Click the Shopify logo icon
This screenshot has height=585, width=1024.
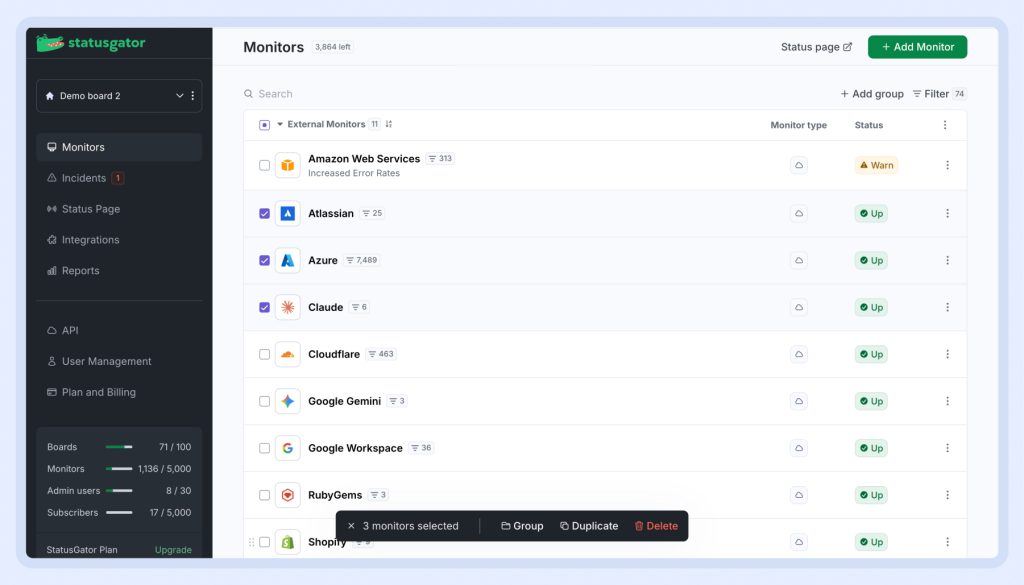287,542
